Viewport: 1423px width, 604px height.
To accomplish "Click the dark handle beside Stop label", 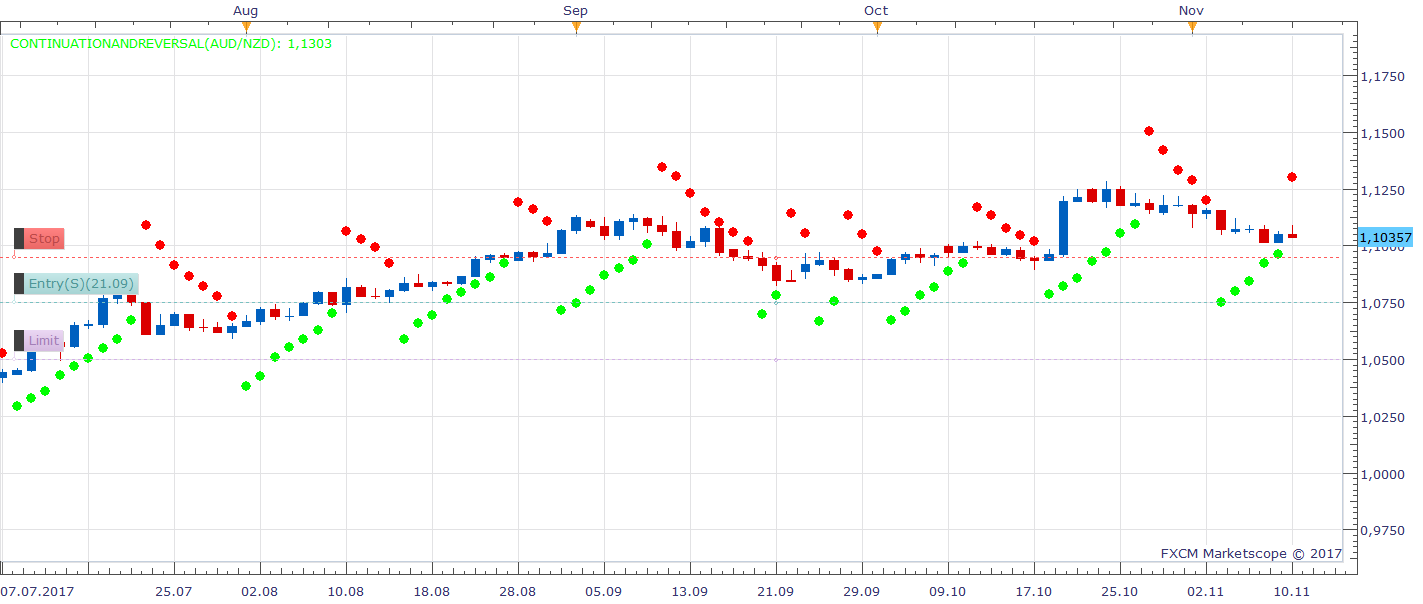I will click(x=19, y=239).
